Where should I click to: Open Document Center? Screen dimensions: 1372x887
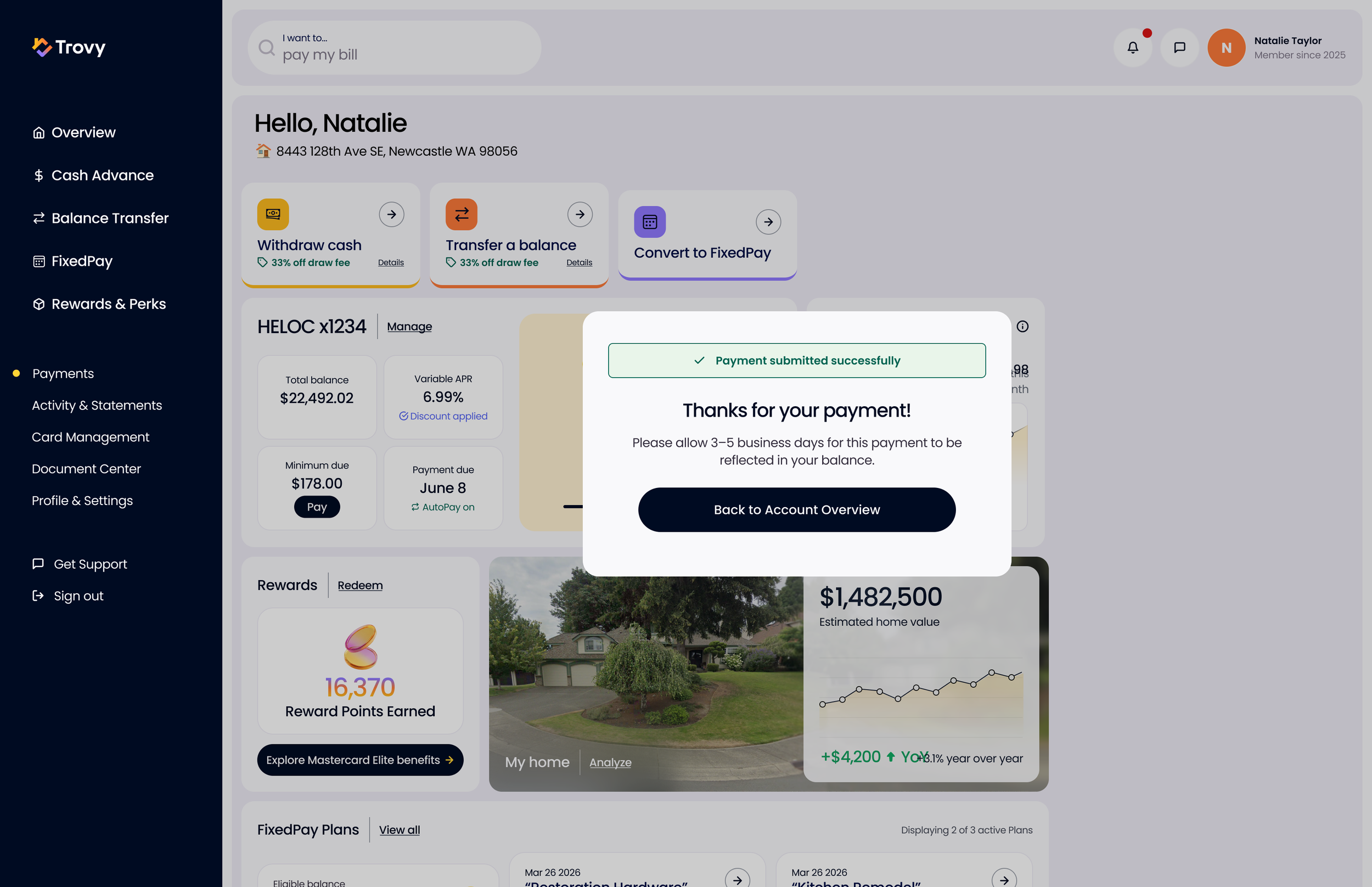tap(86, 469)
